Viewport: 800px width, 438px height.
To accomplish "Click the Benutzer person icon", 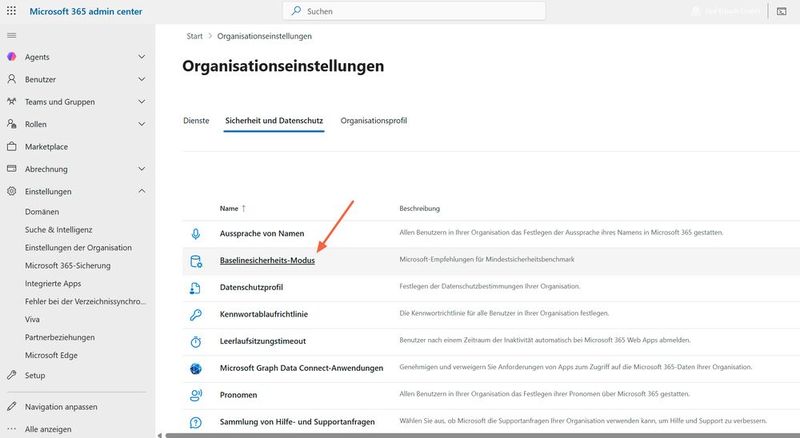I will (x=11, y=79).
